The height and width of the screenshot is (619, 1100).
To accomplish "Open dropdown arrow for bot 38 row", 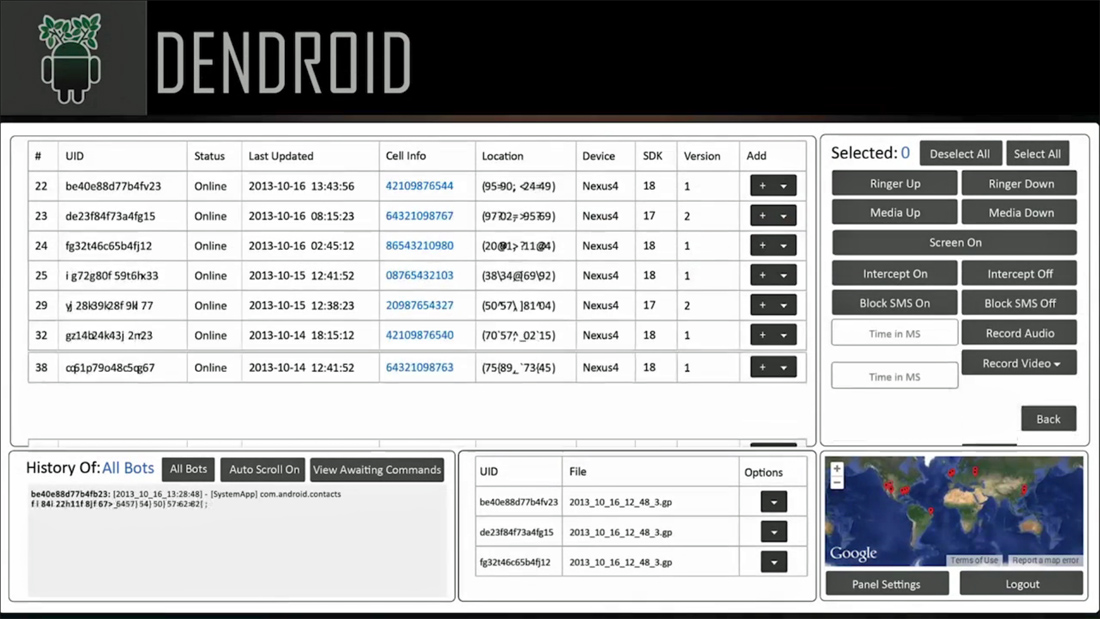I will click(784, 367).
